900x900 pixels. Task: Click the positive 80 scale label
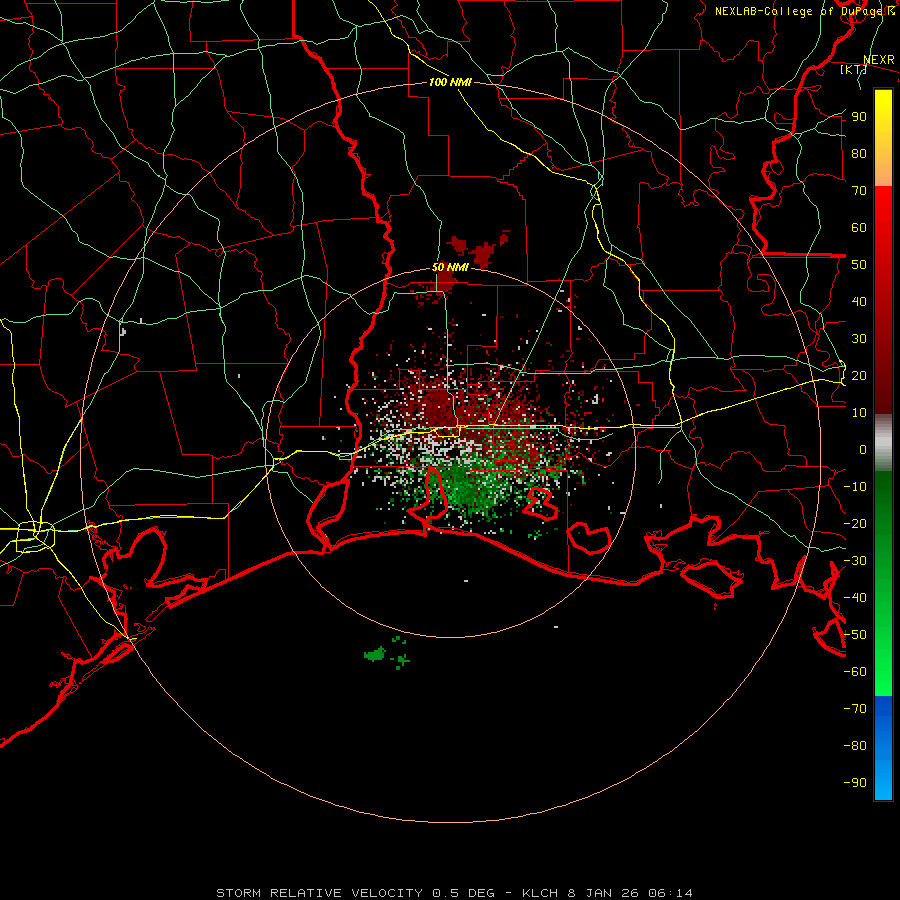(859, 153)
